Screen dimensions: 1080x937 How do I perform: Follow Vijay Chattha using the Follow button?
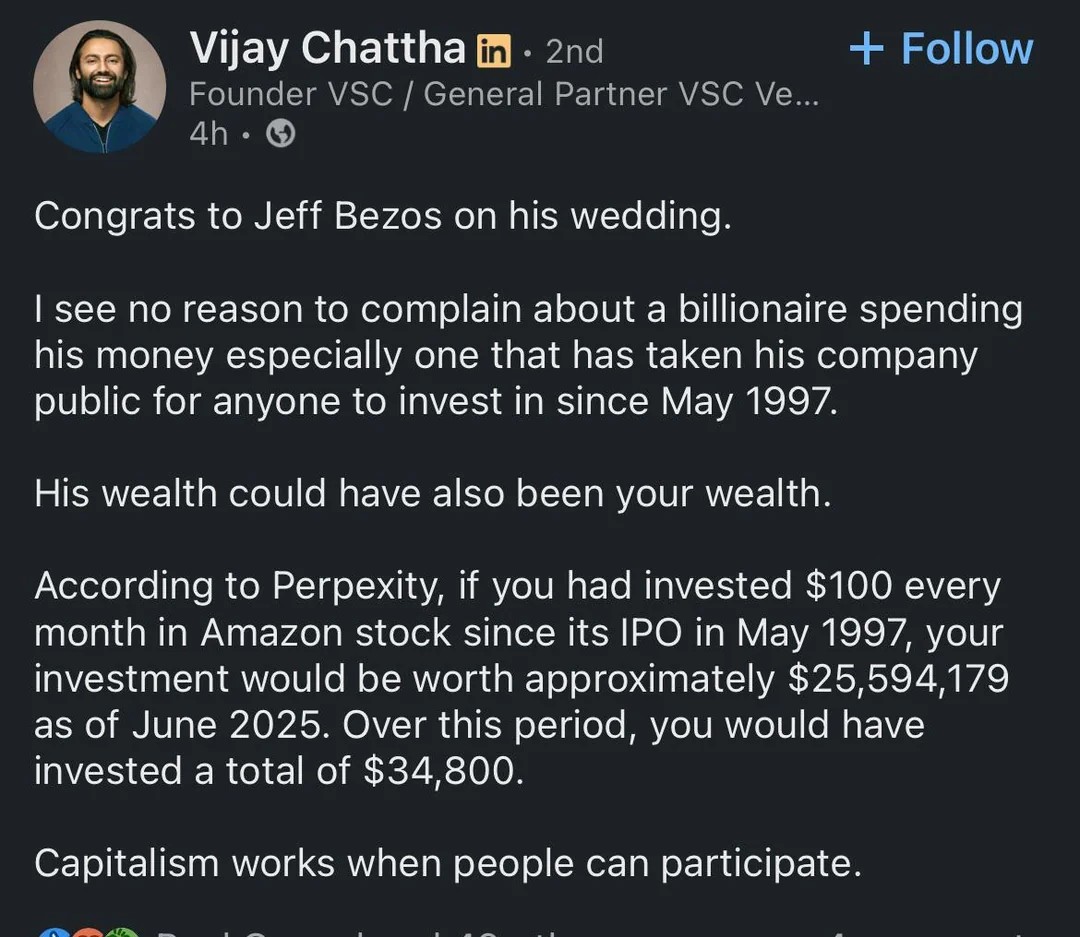point(940,47)
